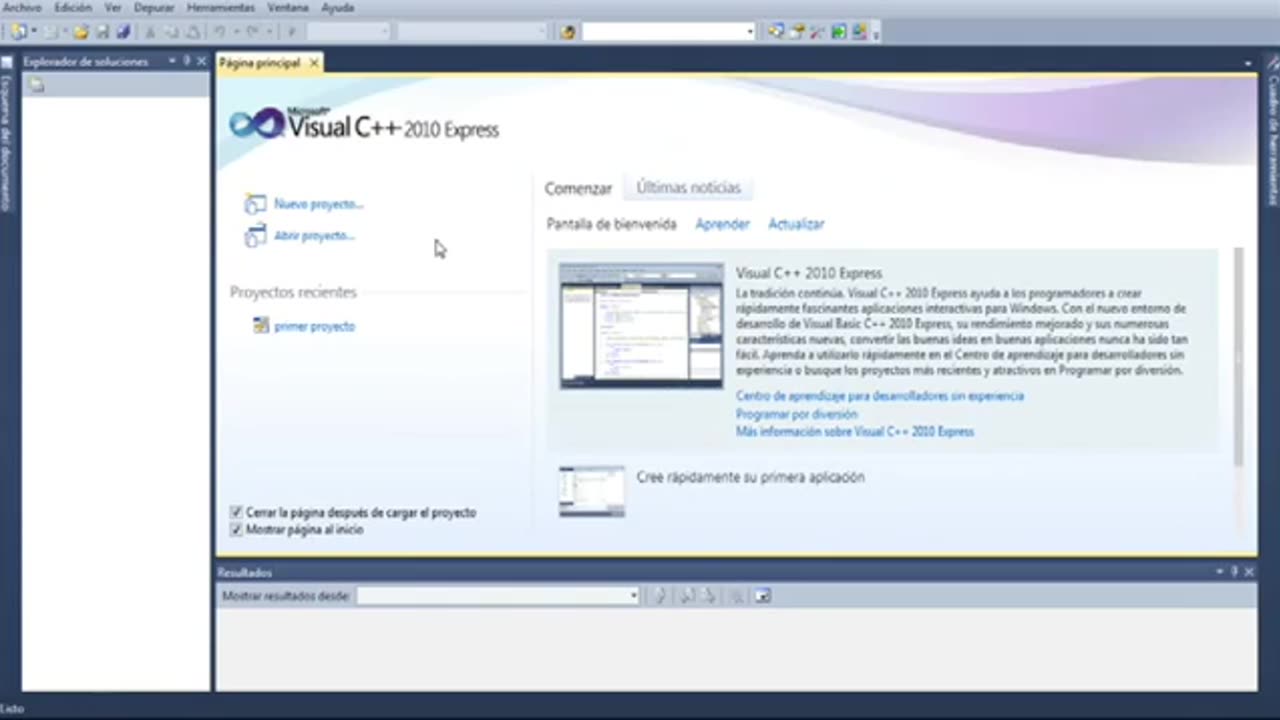Switch to the Últimas noticias tab
Image resolution: width=1280 pixels, height=720 pixels.
click(688, 188)
